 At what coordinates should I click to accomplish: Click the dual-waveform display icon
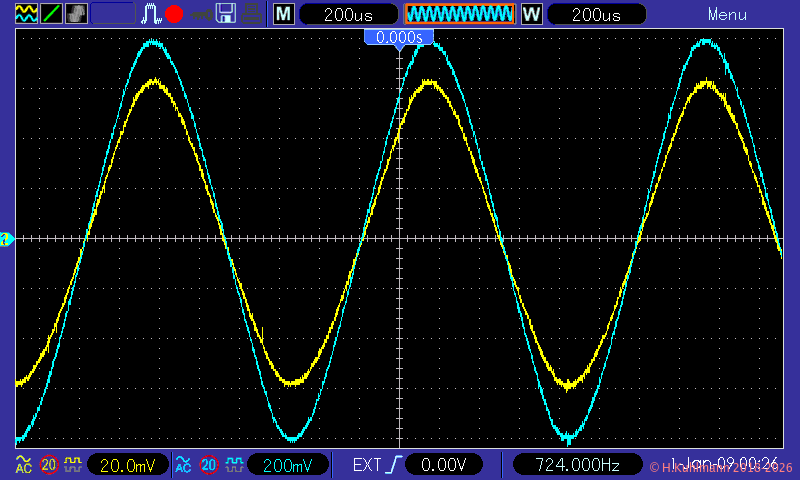(25, 14)
